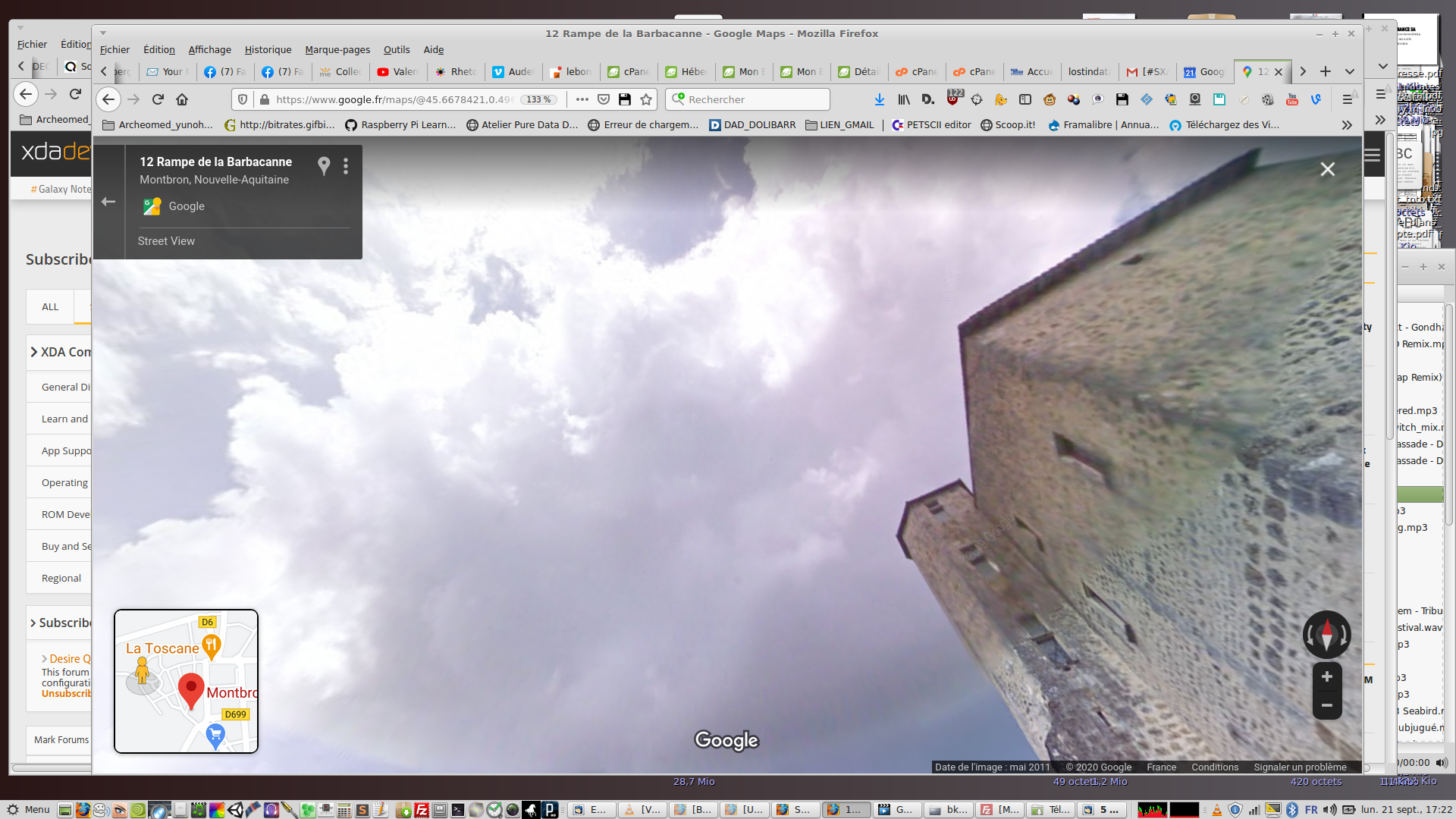
Task: Click the location pin icon in address panel
Action: click(x=324, y=165)
